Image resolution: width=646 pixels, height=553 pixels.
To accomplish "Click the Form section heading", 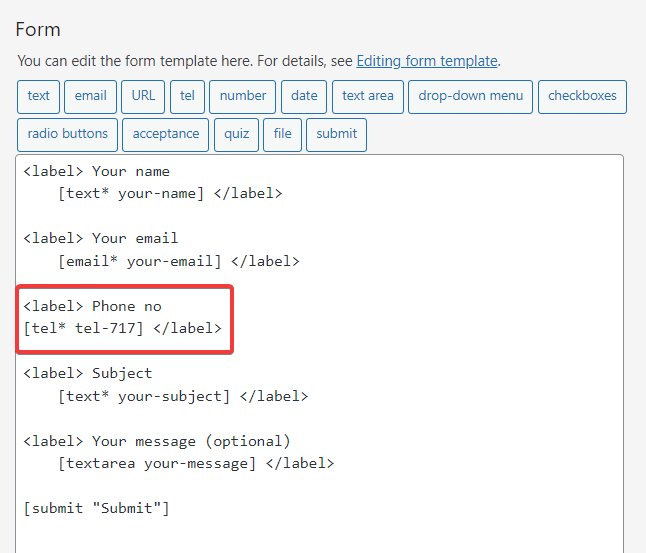I will click(38, 30).
